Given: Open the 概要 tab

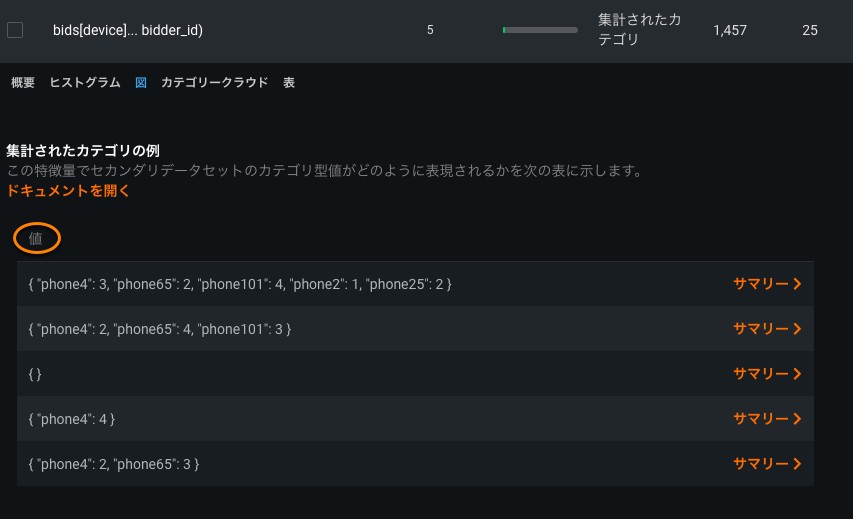Looking at the screenshot, I should point(23,83).
